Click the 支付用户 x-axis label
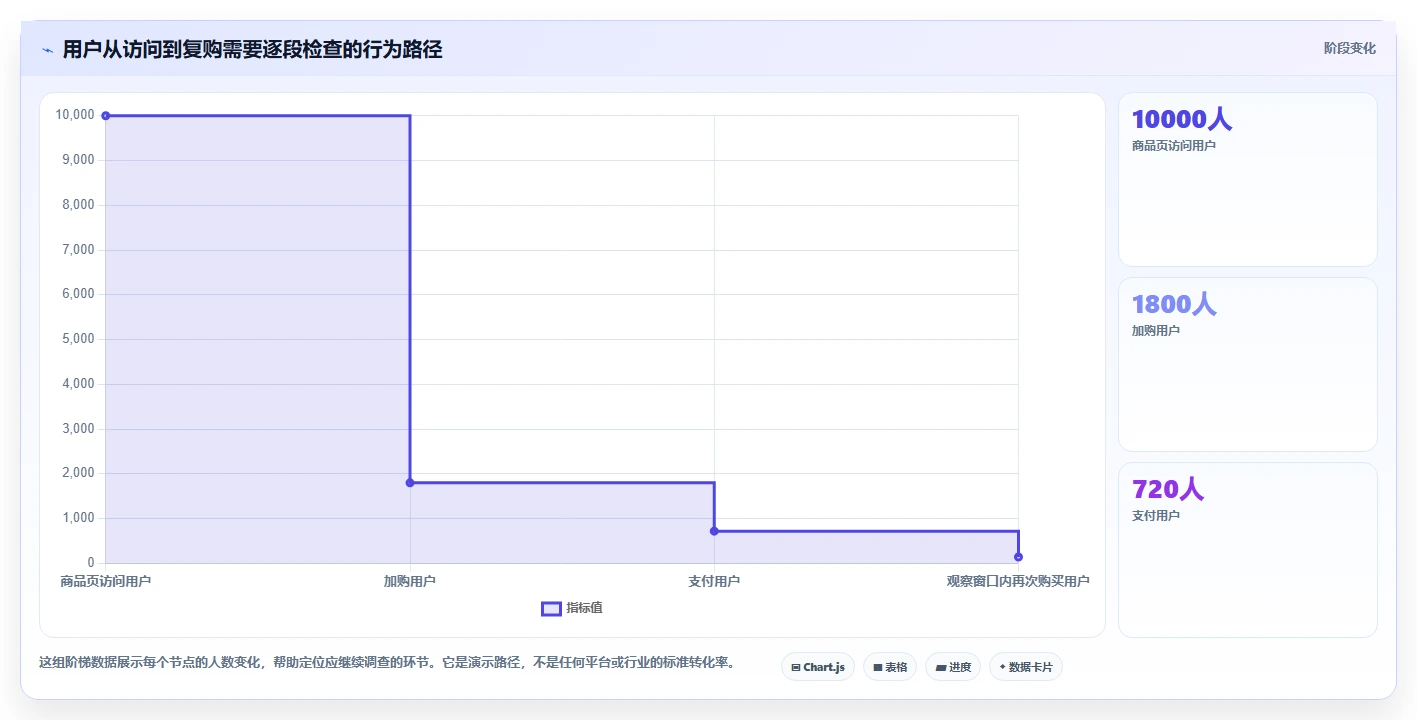Screen dimensions: 1417x720 pyautogui.click(x=714, y=581)
